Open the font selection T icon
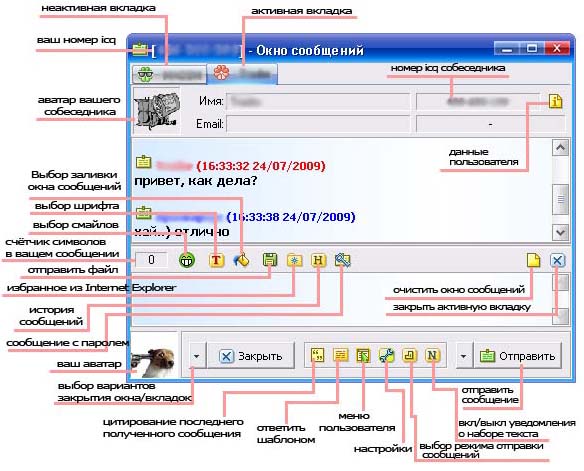584x471 pixels. click(216, 260)
